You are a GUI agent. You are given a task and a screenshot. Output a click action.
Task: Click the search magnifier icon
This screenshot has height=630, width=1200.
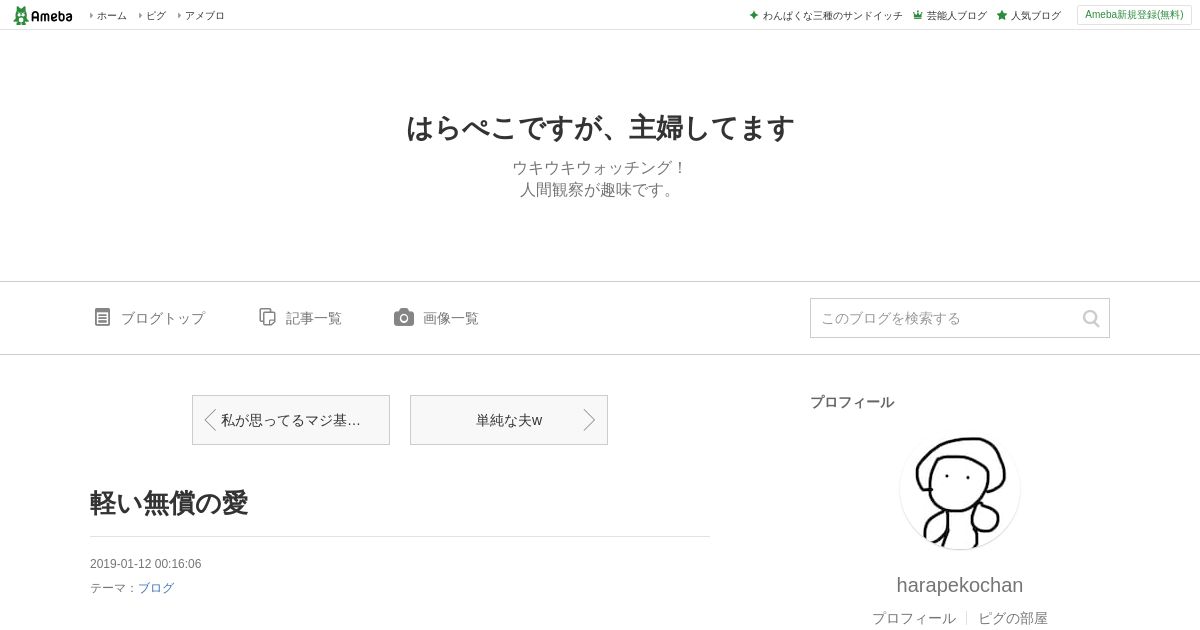[1091, 318]
